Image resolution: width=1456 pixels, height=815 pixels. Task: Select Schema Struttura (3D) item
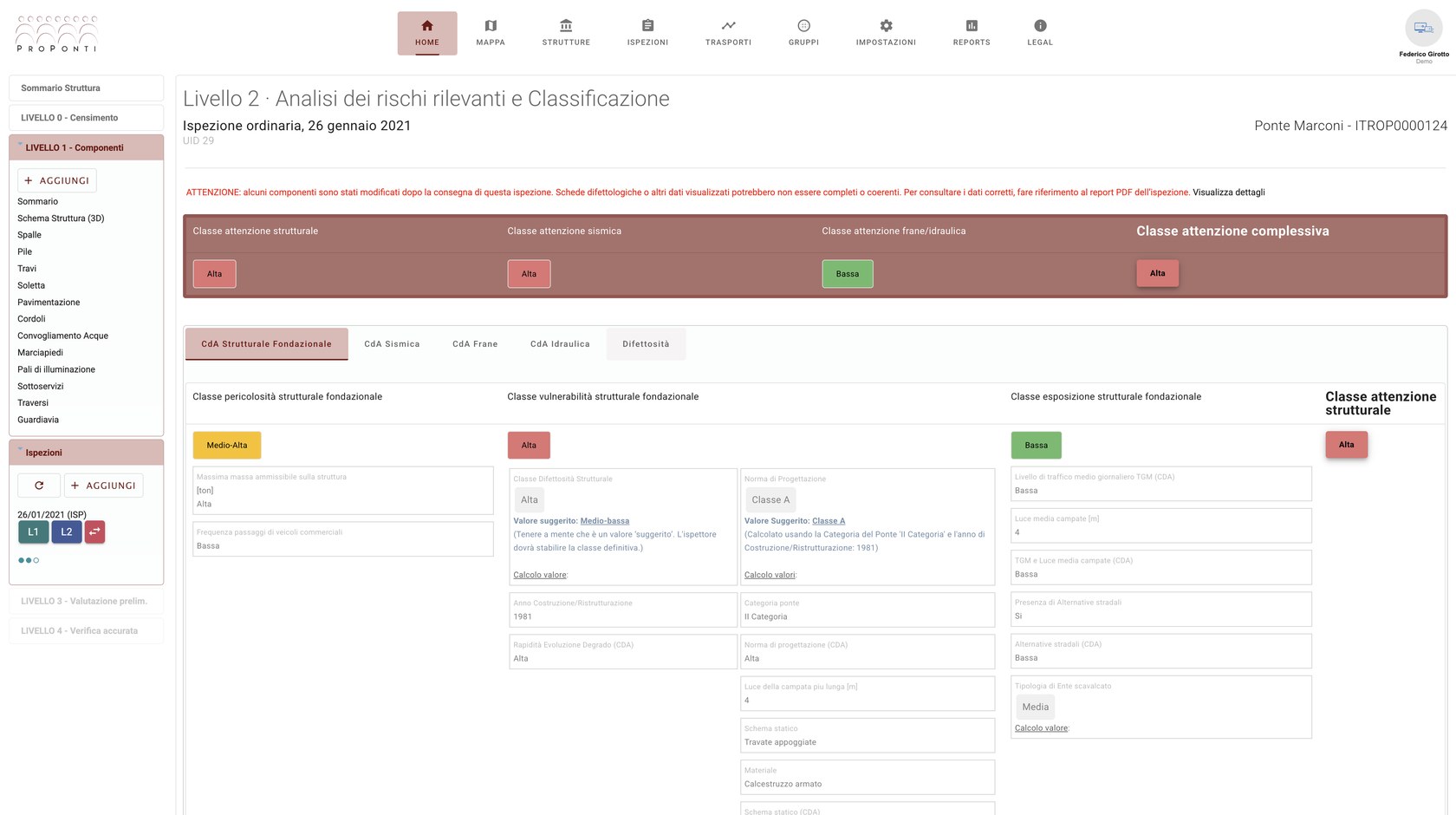(61, 218)
